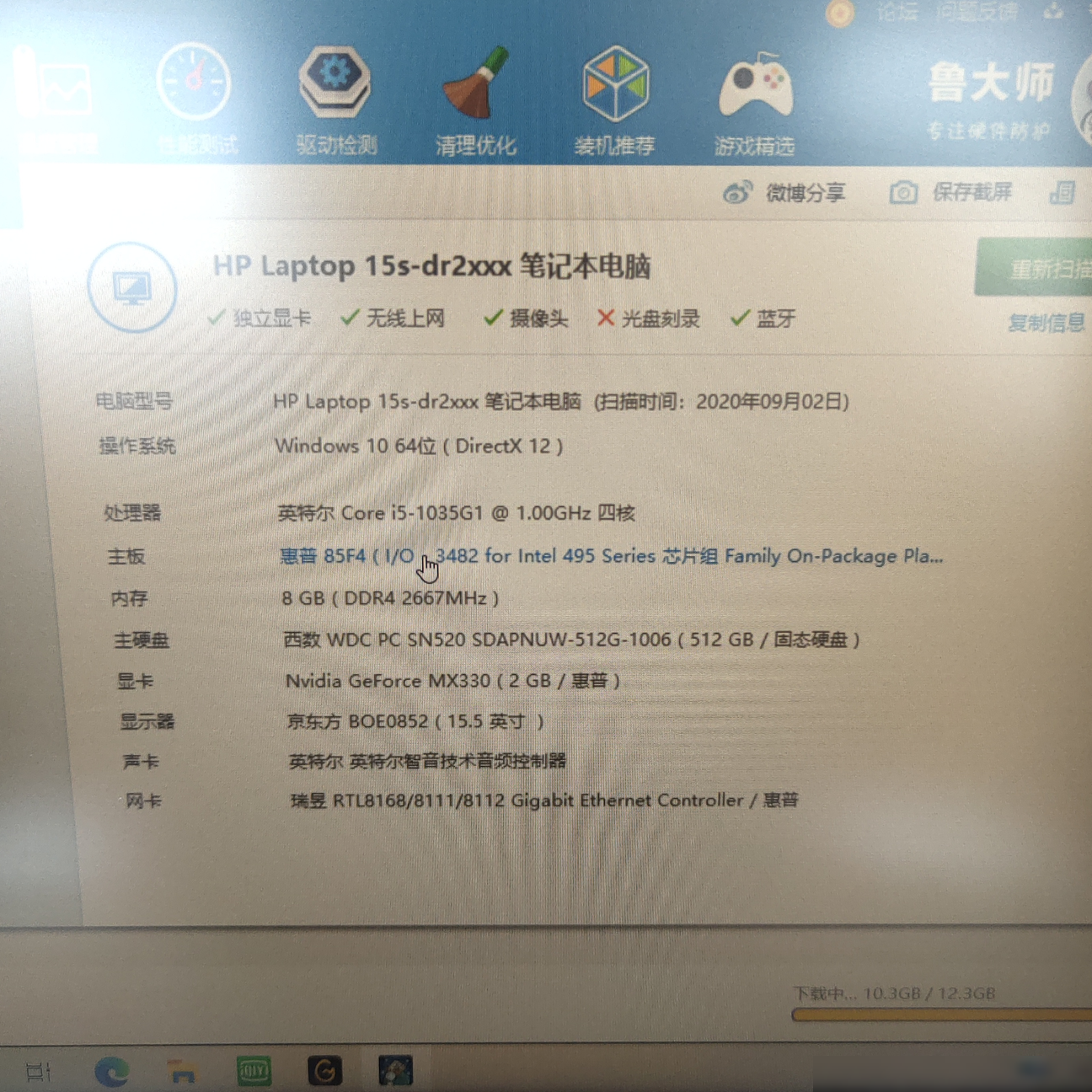
Task: Click the HP Laptop 15s-dr2xxx heading
Action: click(431, 265)
